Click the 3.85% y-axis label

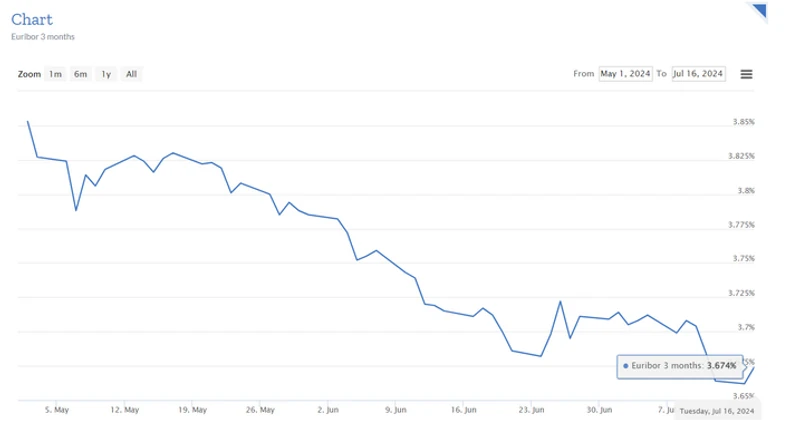(743, 122)
